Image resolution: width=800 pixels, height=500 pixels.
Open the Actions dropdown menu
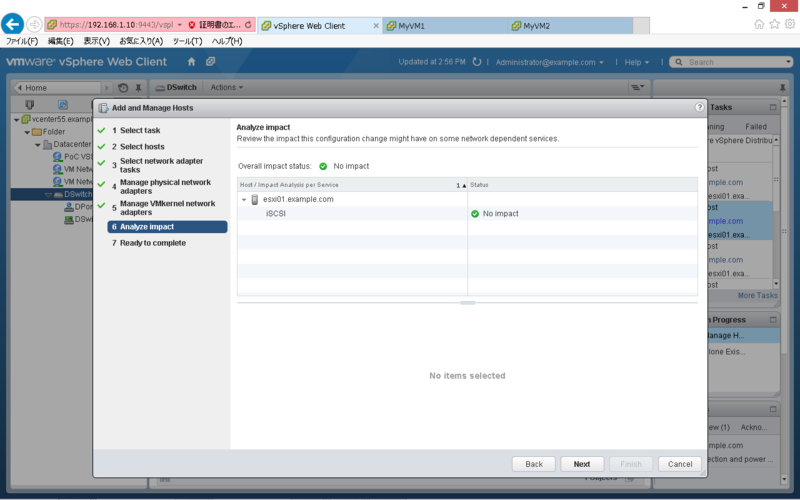pyautogui.click(x=227, y=87)
